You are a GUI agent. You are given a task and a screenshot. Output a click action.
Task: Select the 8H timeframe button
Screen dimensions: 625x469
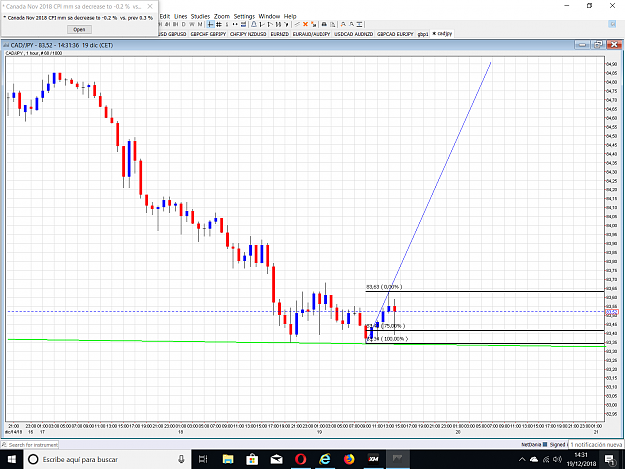click(x=175, y=24)
